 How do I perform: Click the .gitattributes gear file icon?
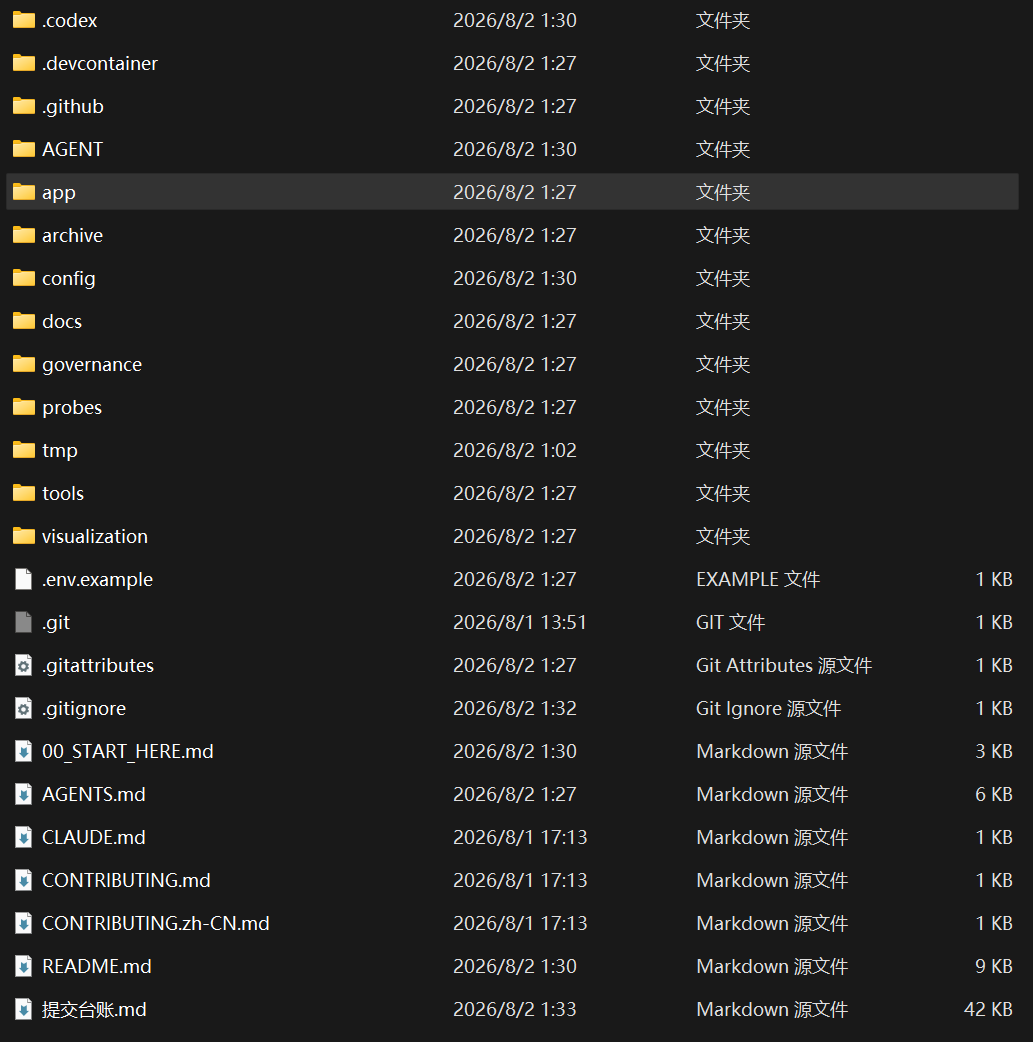point(24,665)
